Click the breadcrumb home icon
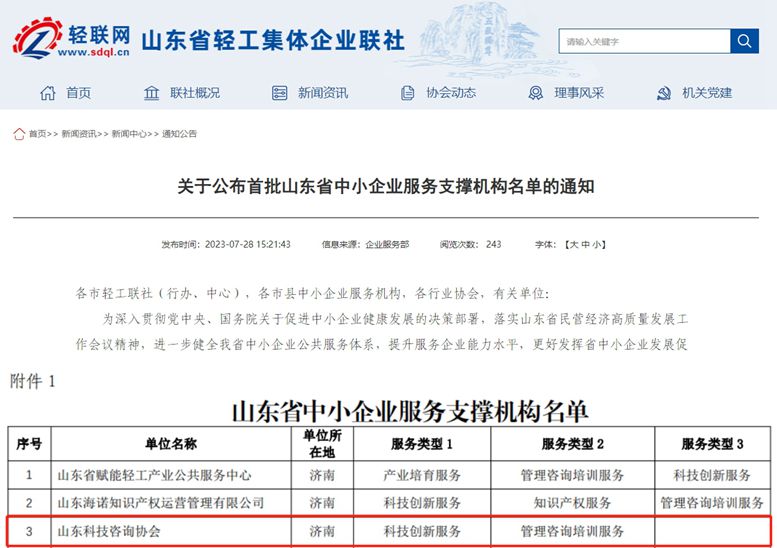The width and height of the screenshot is (777, 548). click(19, 134)
